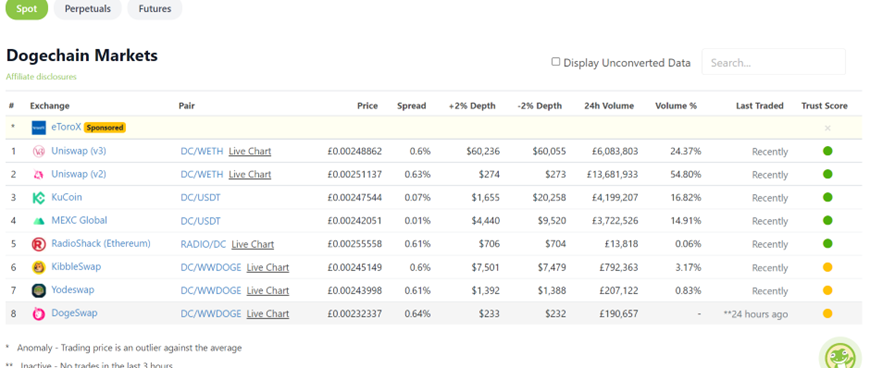870x368 pixels.
Task: Click Uniswap (v3) green trust score dot
Action: pos(827,150)
